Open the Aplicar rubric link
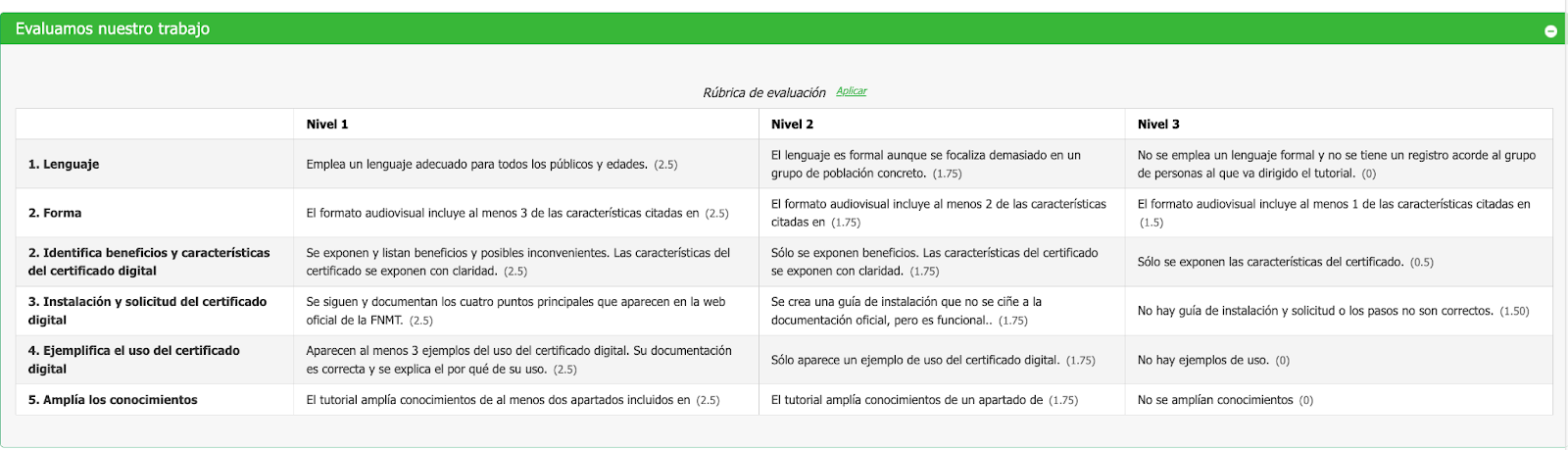The width and height of the screenshot is (1568, 450). tap(852, 91)
